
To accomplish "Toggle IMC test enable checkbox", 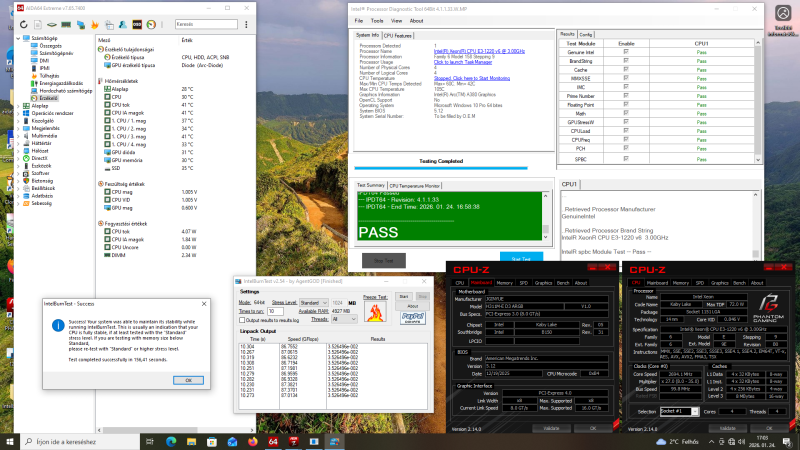I will click(626, 87).
